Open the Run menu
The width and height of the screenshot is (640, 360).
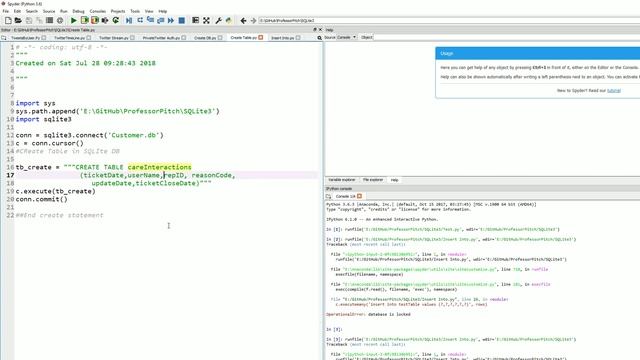pyautogui.click(x=64, y=11)
